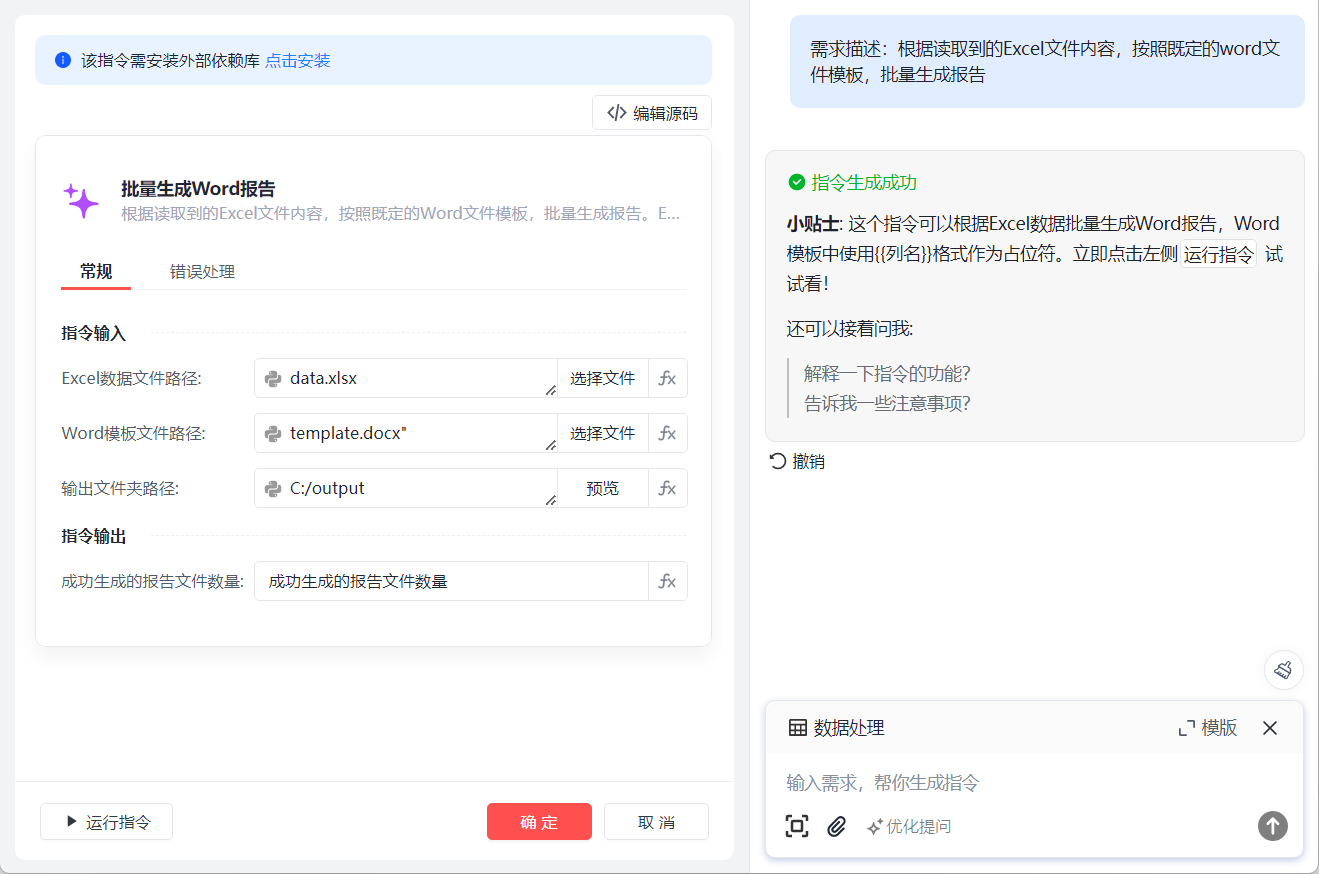Image resolution: width=1319 pixels, height=874 pixels.
Task: Open 编辑源码 source editor
Action: pyautogui.click(x=652, y=113)
